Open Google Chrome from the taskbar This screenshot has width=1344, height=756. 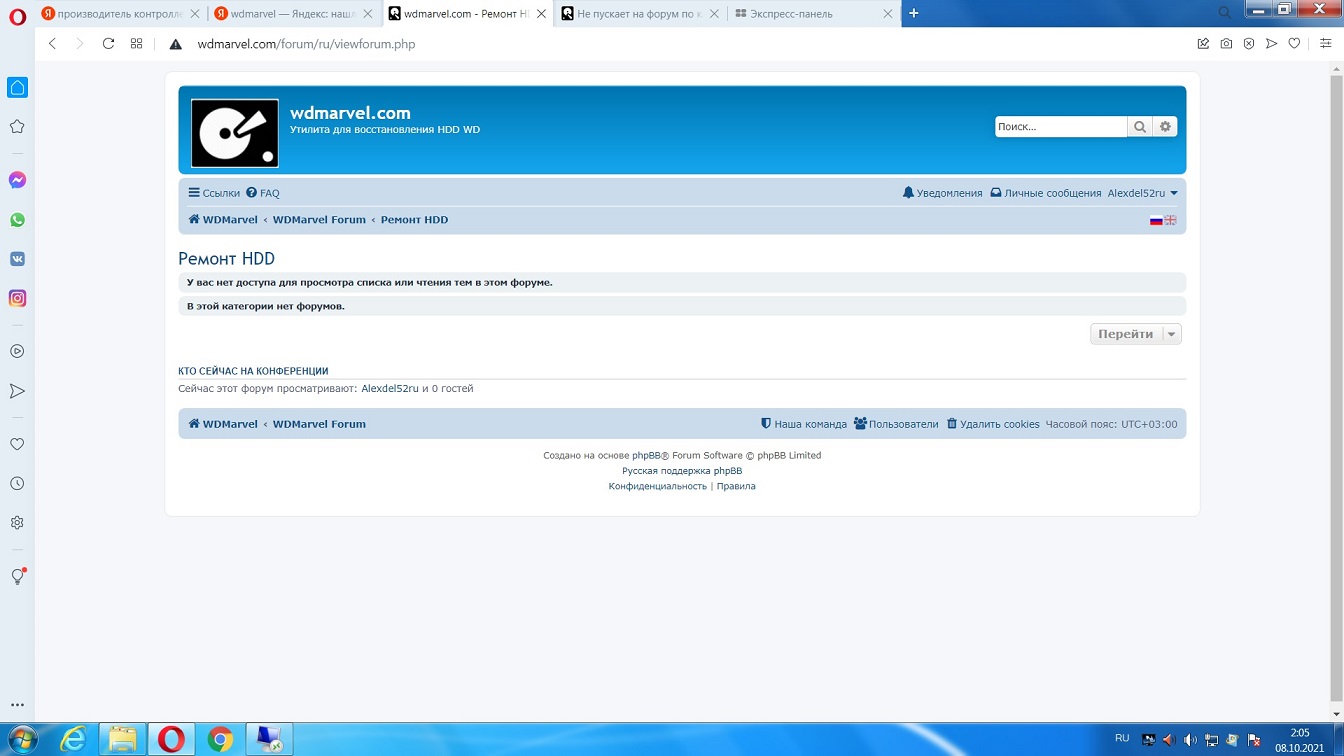pyautogui.click(x=220, y=739)
